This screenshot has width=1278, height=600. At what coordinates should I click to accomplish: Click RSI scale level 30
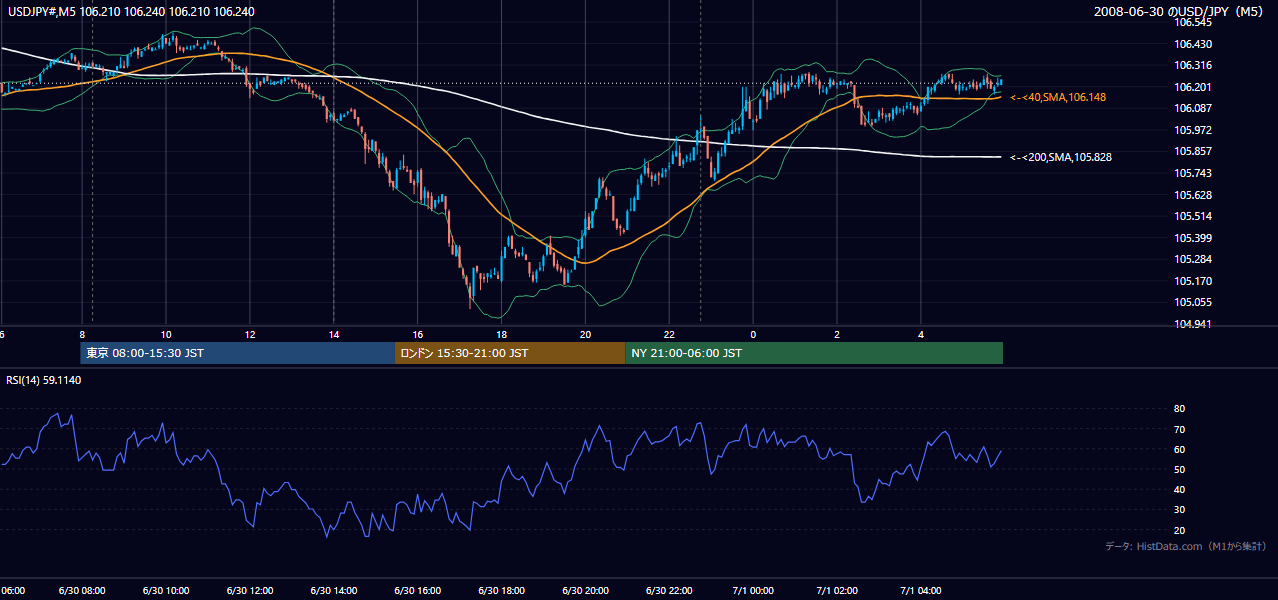click(x=1179, y=510)
